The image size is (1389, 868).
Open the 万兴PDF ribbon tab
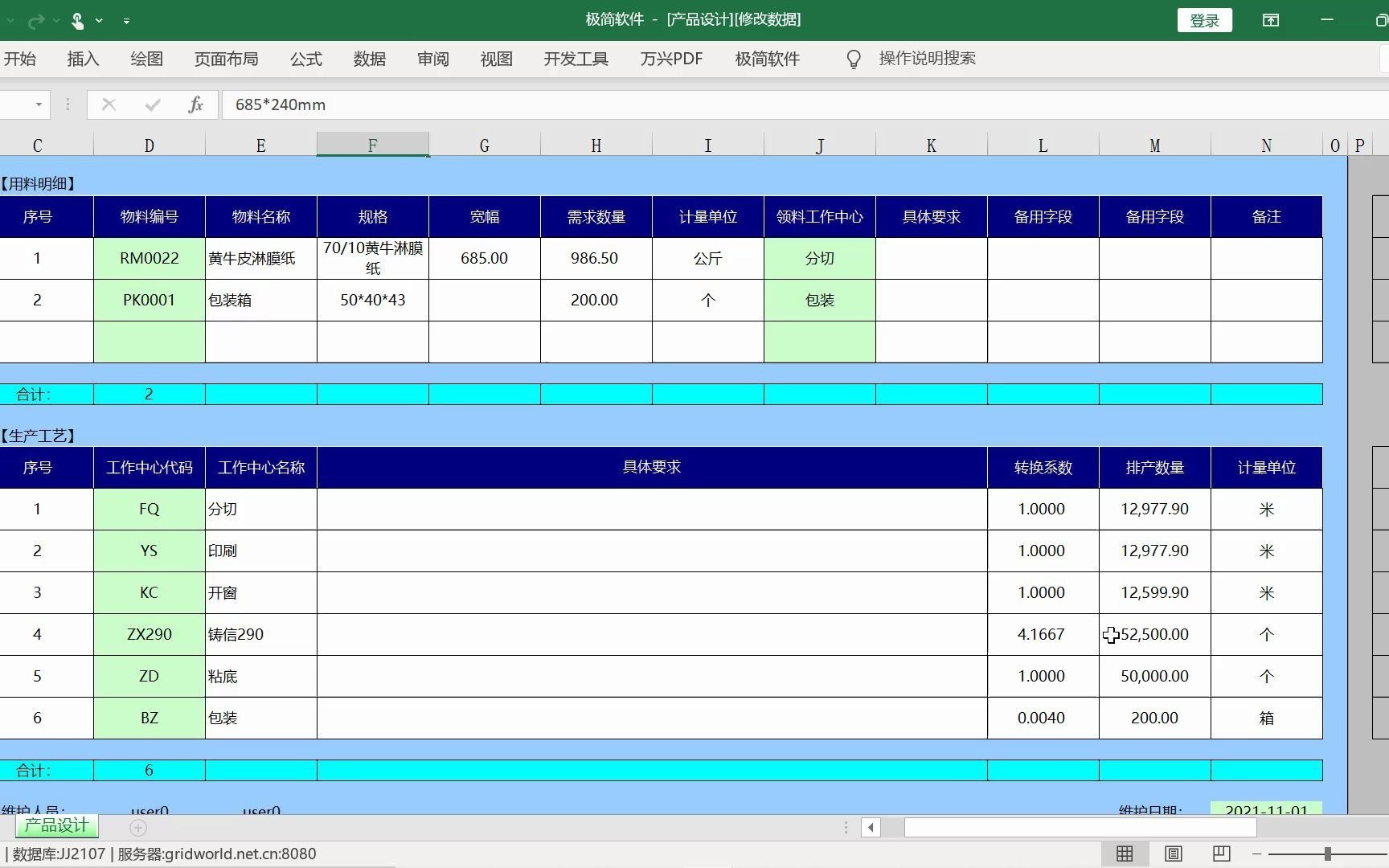671,58
